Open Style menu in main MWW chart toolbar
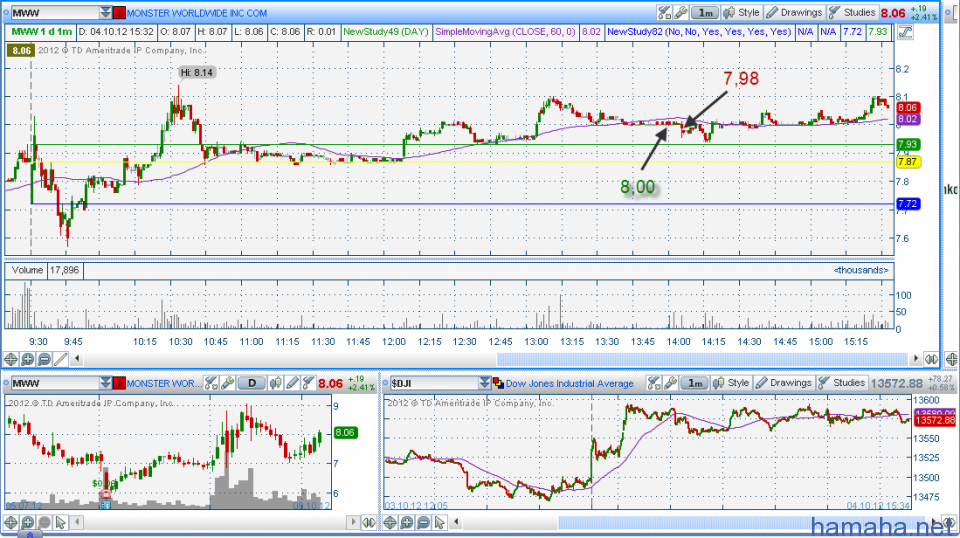The height and width of the screenshot is (538, 960). click(x=741, y=12)
